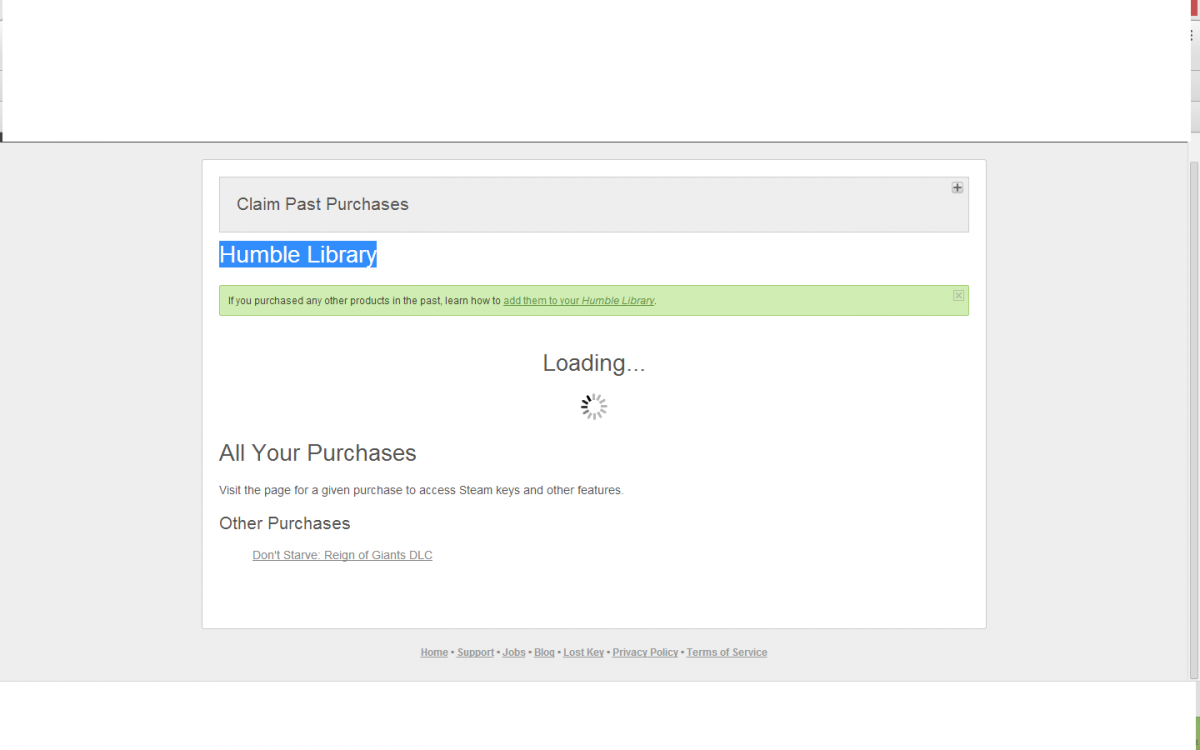Click the Lost Key footer link
Image resolution: width=1200 pixels, height=750 pixels.
pyautogui.click(x=583, y=653)
